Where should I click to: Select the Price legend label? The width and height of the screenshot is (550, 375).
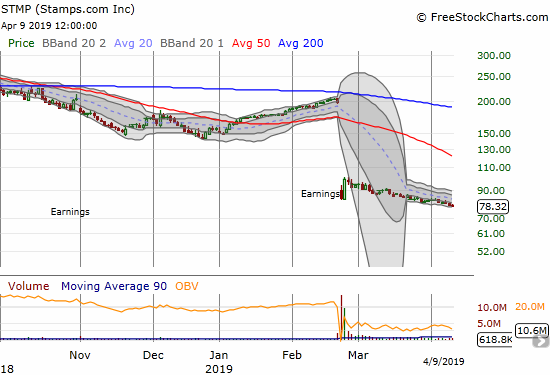point(21,43)
